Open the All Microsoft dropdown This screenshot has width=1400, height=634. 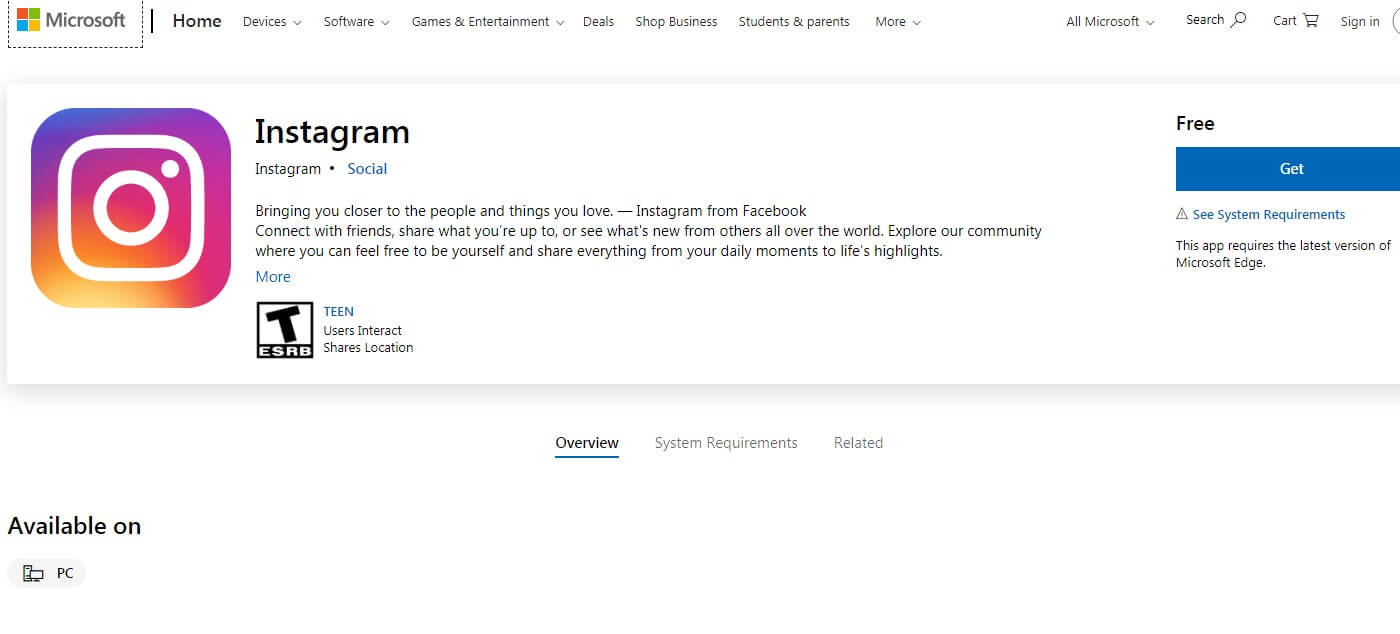coord(1110,21)
